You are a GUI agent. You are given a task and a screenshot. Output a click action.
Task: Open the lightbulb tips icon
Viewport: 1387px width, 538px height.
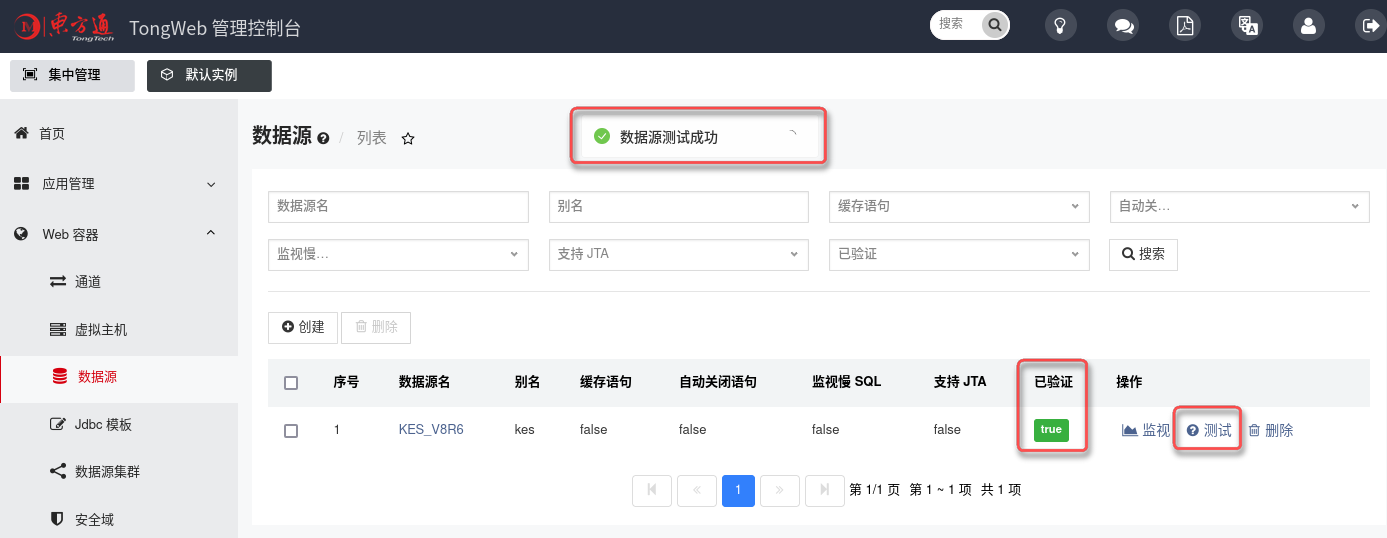(1061, 26)
